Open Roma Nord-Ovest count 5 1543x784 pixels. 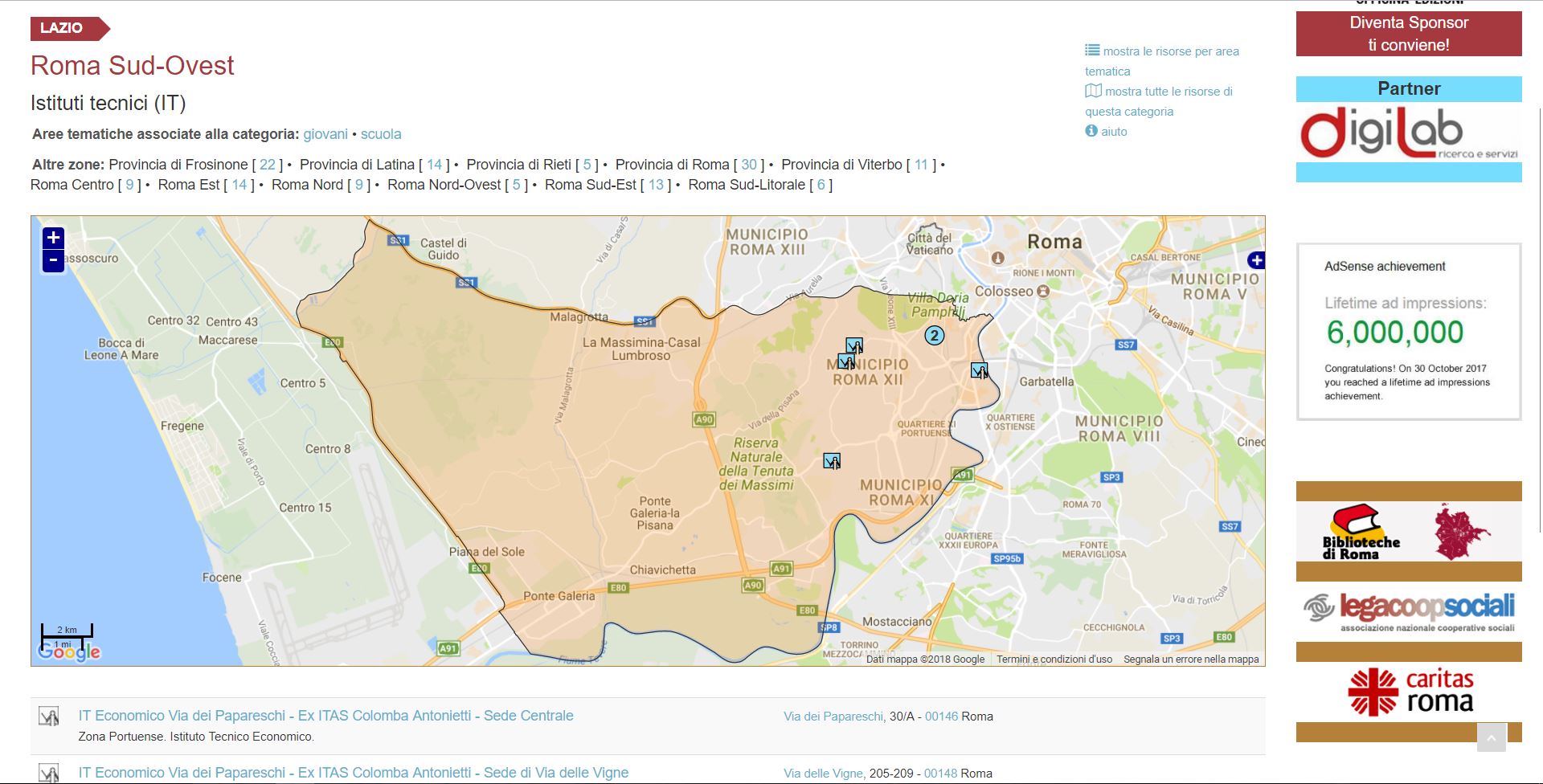tap(517, 185)
